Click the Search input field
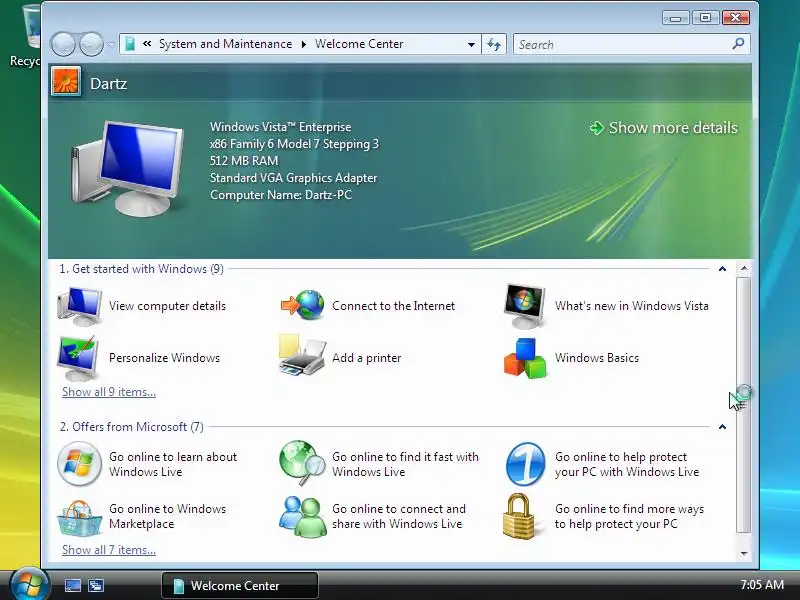The width and height of the screenshot is (800, 600). (x=622, y=44)
